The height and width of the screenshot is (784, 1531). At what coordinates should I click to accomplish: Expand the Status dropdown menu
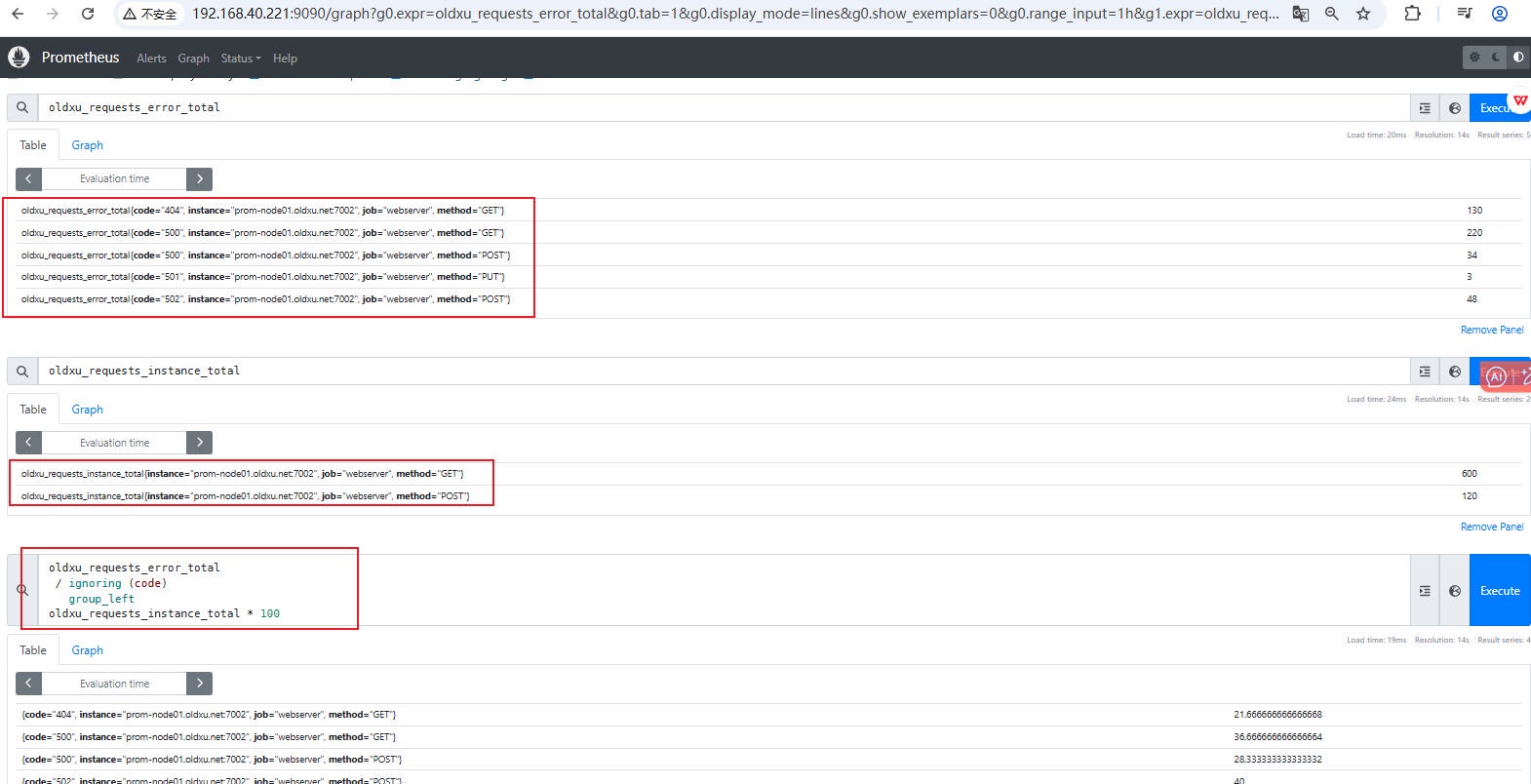(240, 59)
